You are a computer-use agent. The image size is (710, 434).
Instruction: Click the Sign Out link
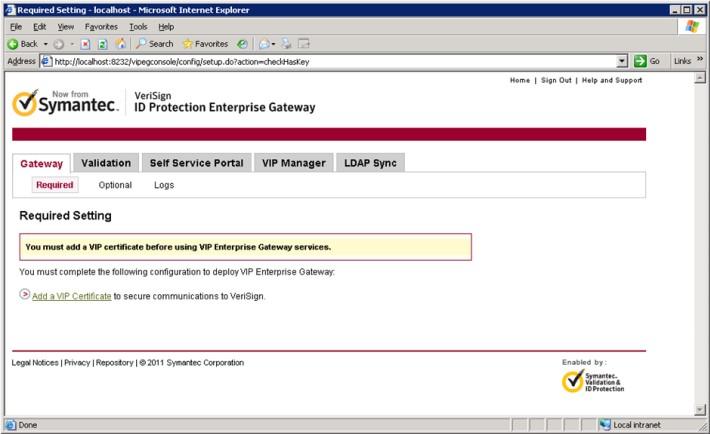(x=556, y=80)
